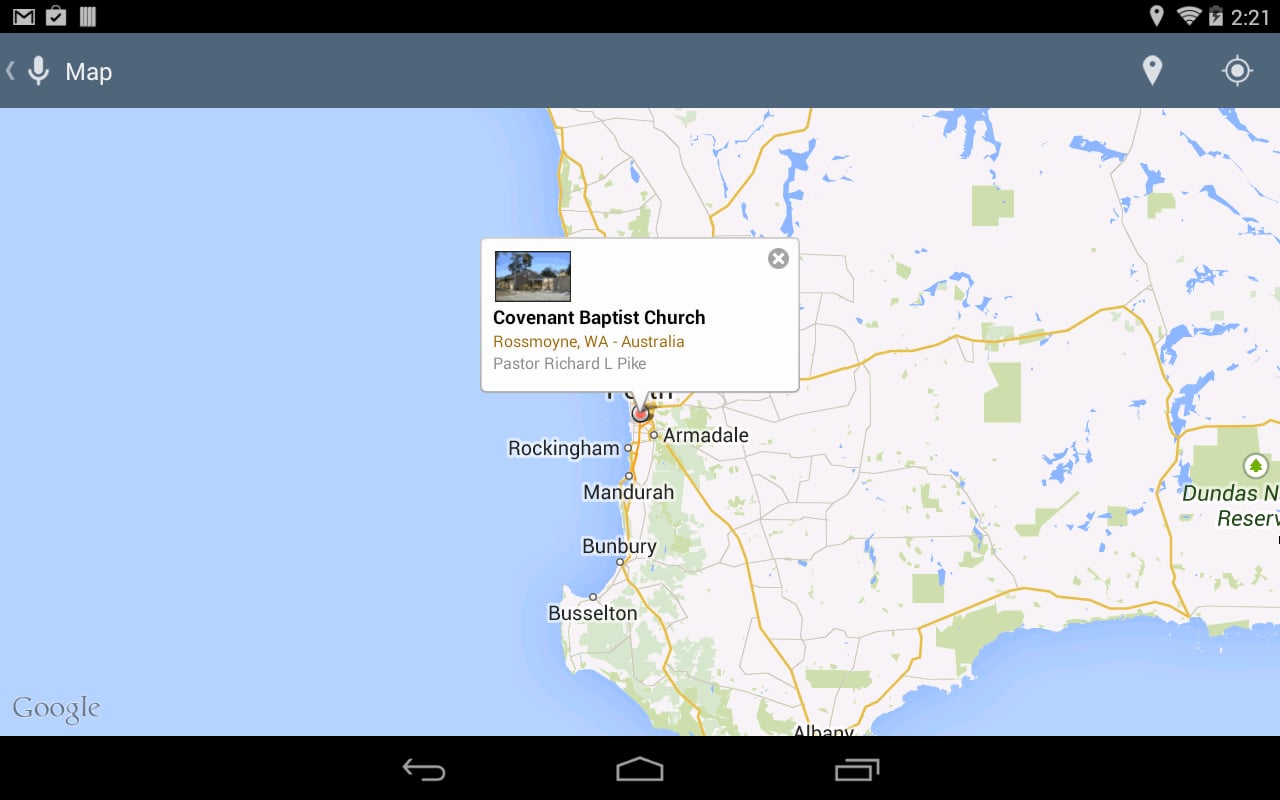Select the Bunbury map label
Screen dimensions: 1280x800
tap(619, 546)
